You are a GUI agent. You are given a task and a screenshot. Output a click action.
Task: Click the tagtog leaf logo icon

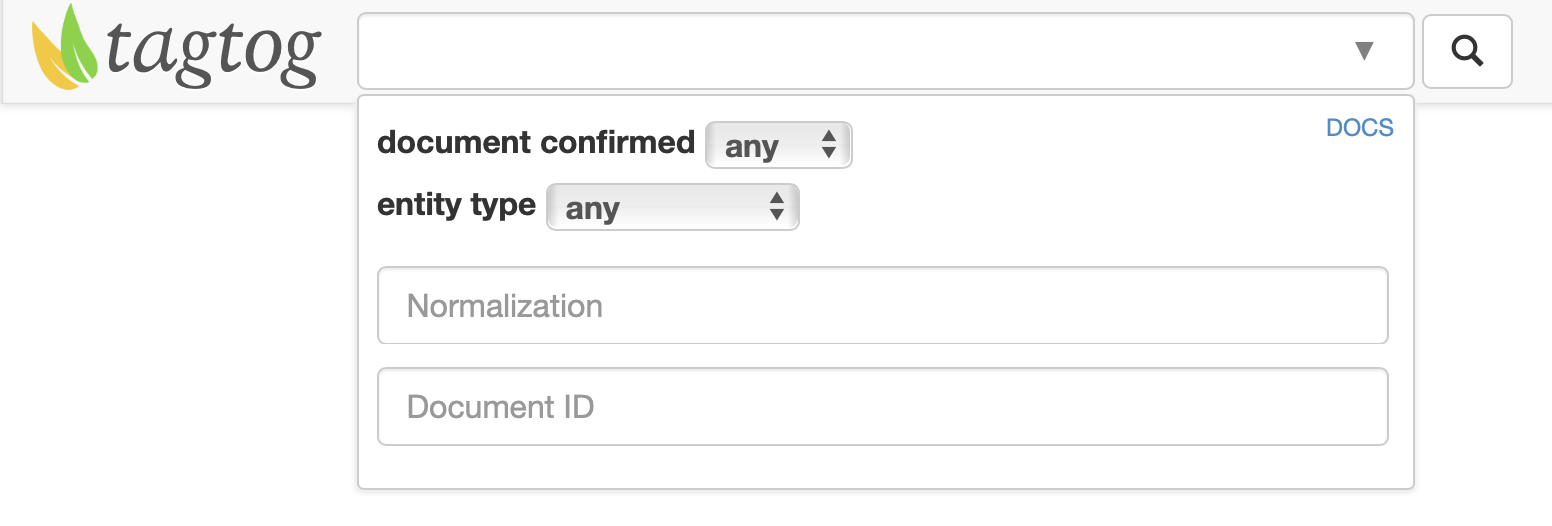pyautogui.click(x=66, y=47)
